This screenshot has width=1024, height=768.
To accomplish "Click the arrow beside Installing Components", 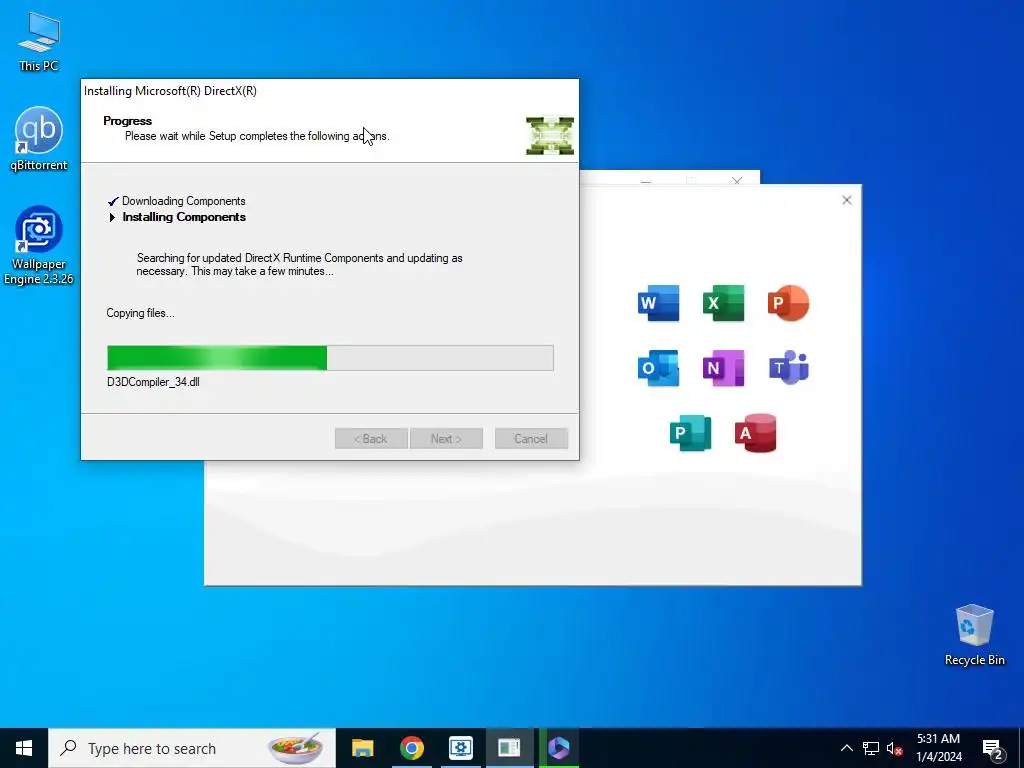I will pyautogui.click(x=112, y=217).
